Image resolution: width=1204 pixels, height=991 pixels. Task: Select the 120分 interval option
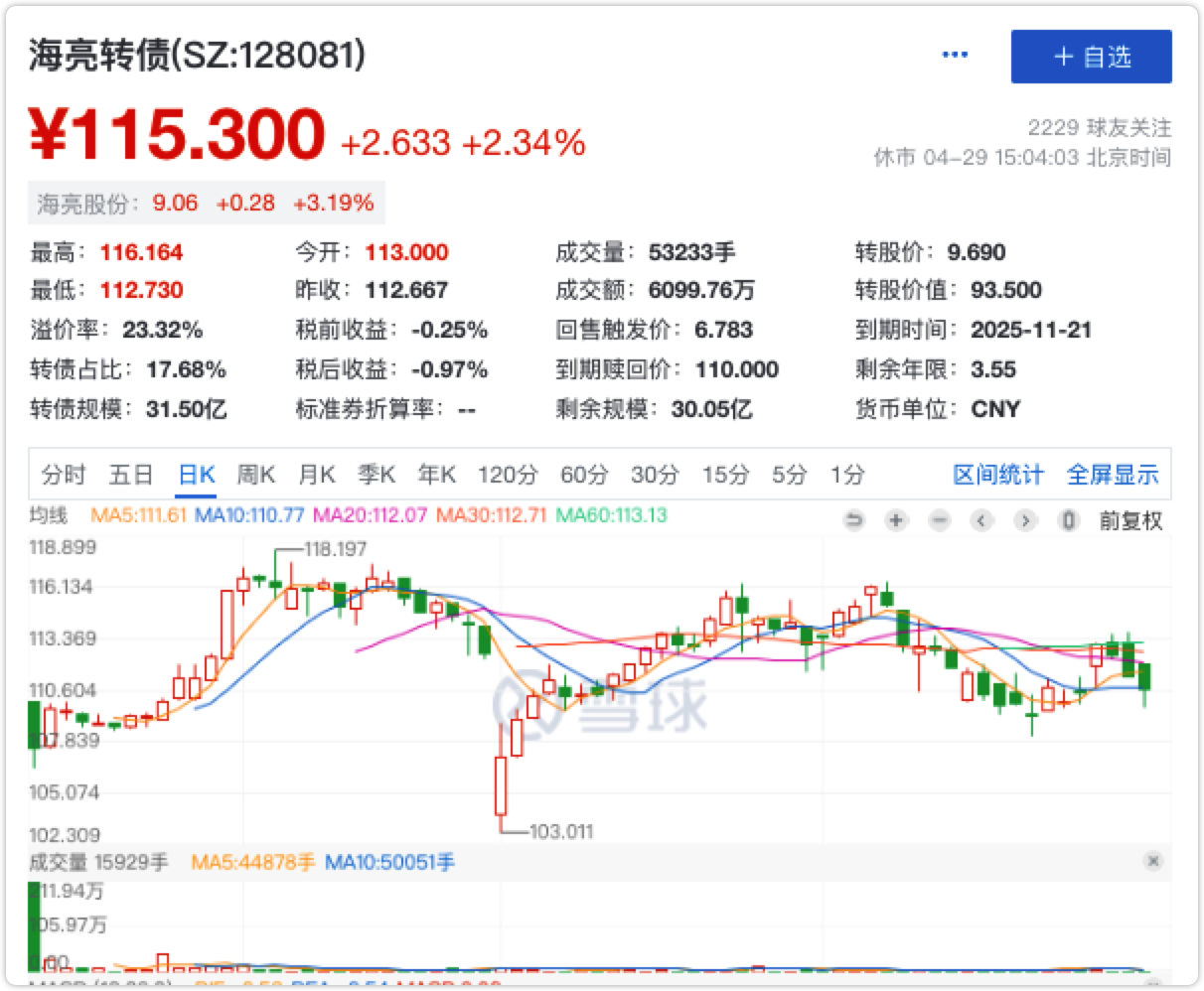(x=508, y=476)
